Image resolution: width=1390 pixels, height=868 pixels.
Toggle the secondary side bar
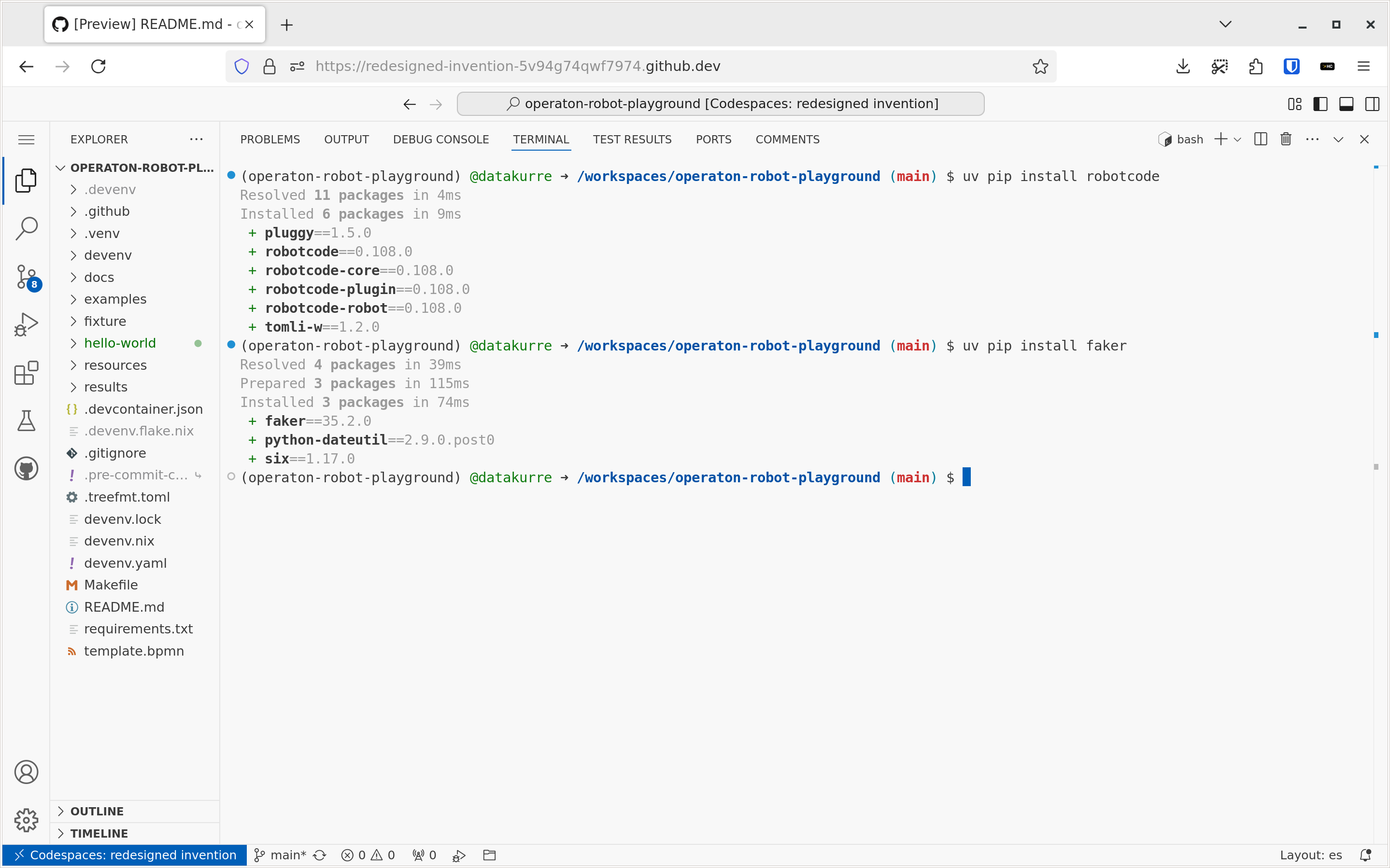tap(1372, 104)
